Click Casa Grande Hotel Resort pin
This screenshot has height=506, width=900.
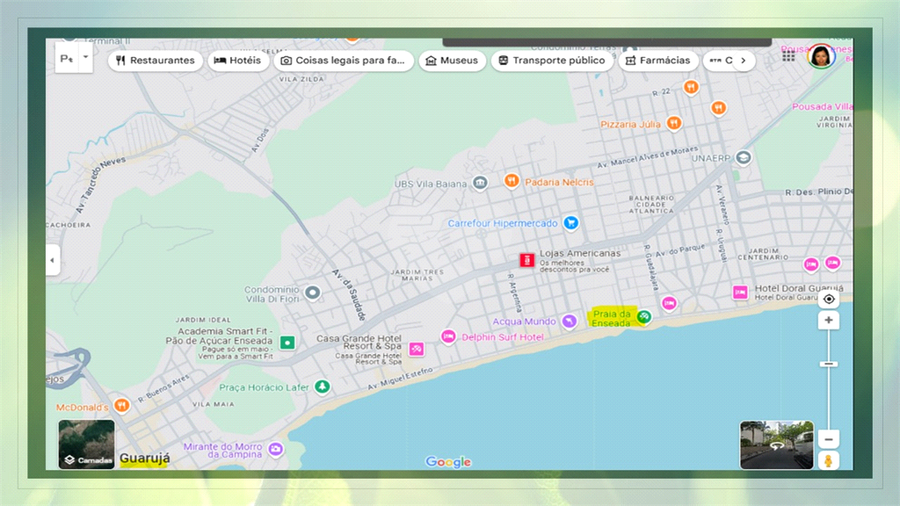(x=417, y=349)
